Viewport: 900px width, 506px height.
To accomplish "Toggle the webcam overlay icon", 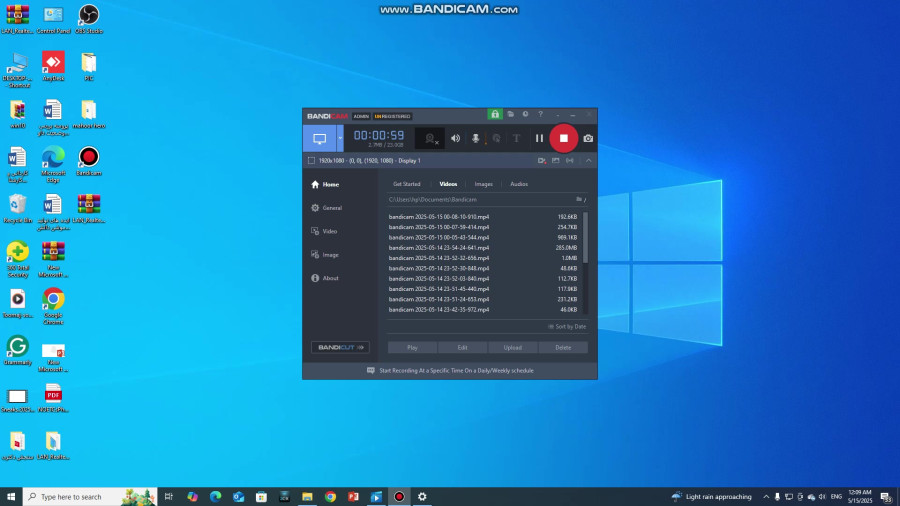I will point(430,138).
